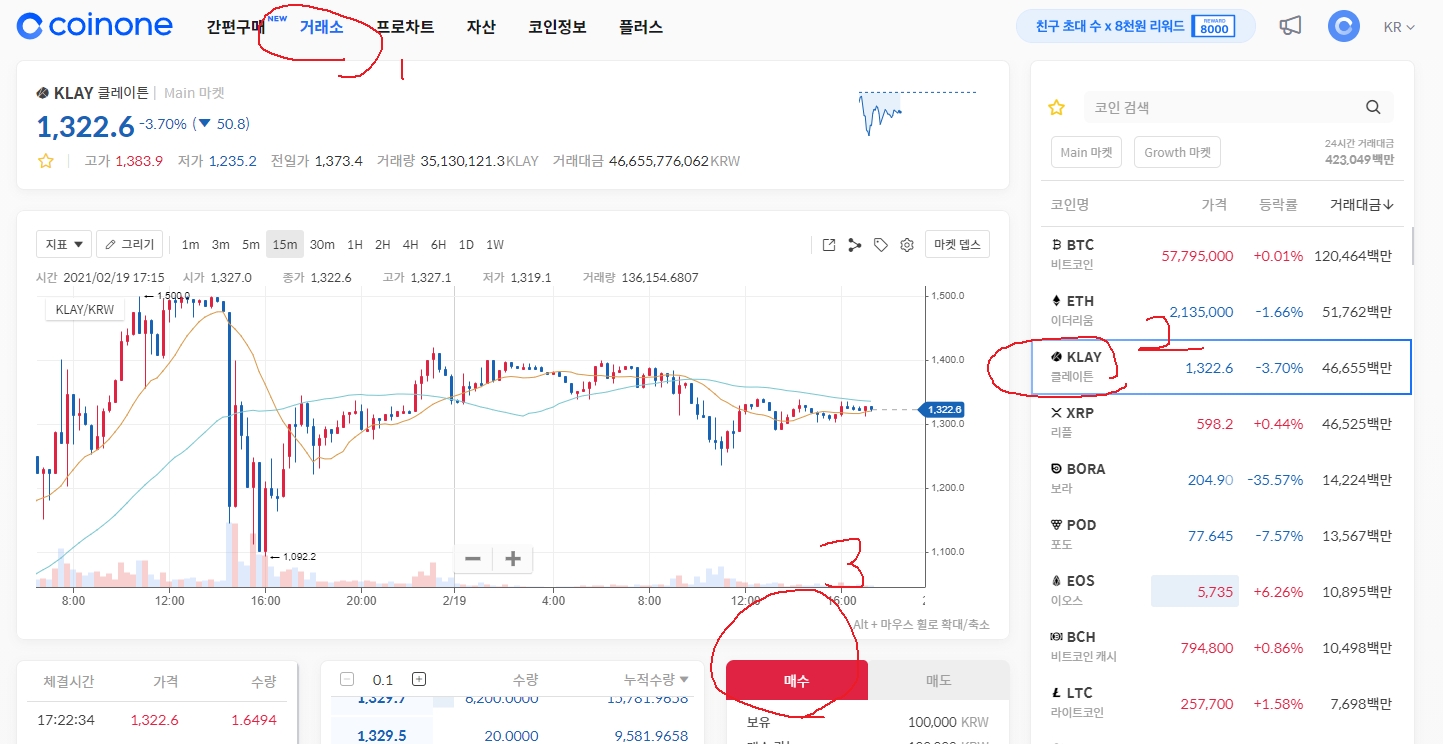Select the 2H chart interval
The width and height of the screenshot is (1443, 744).
click(383, 244)
